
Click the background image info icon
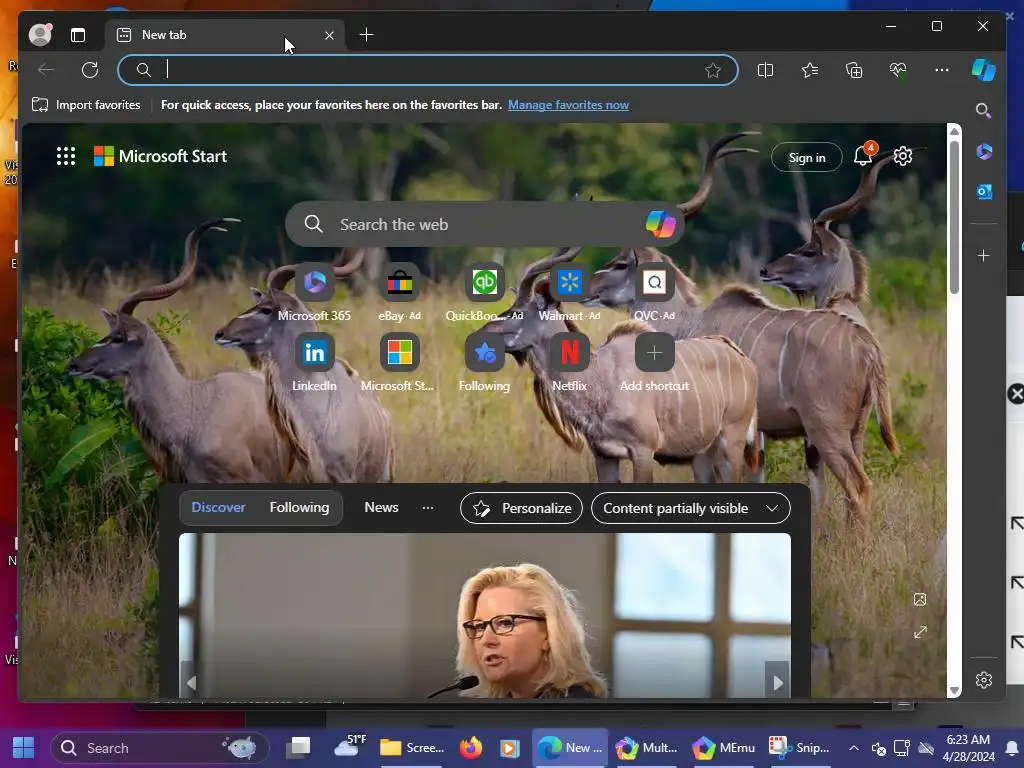[920, 599]
